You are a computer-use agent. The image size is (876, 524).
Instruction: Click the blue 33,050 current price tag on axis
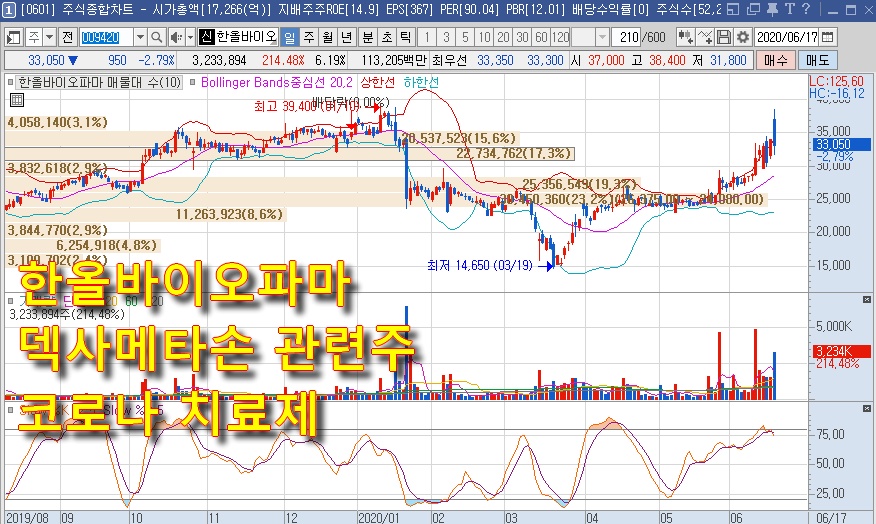841,145
